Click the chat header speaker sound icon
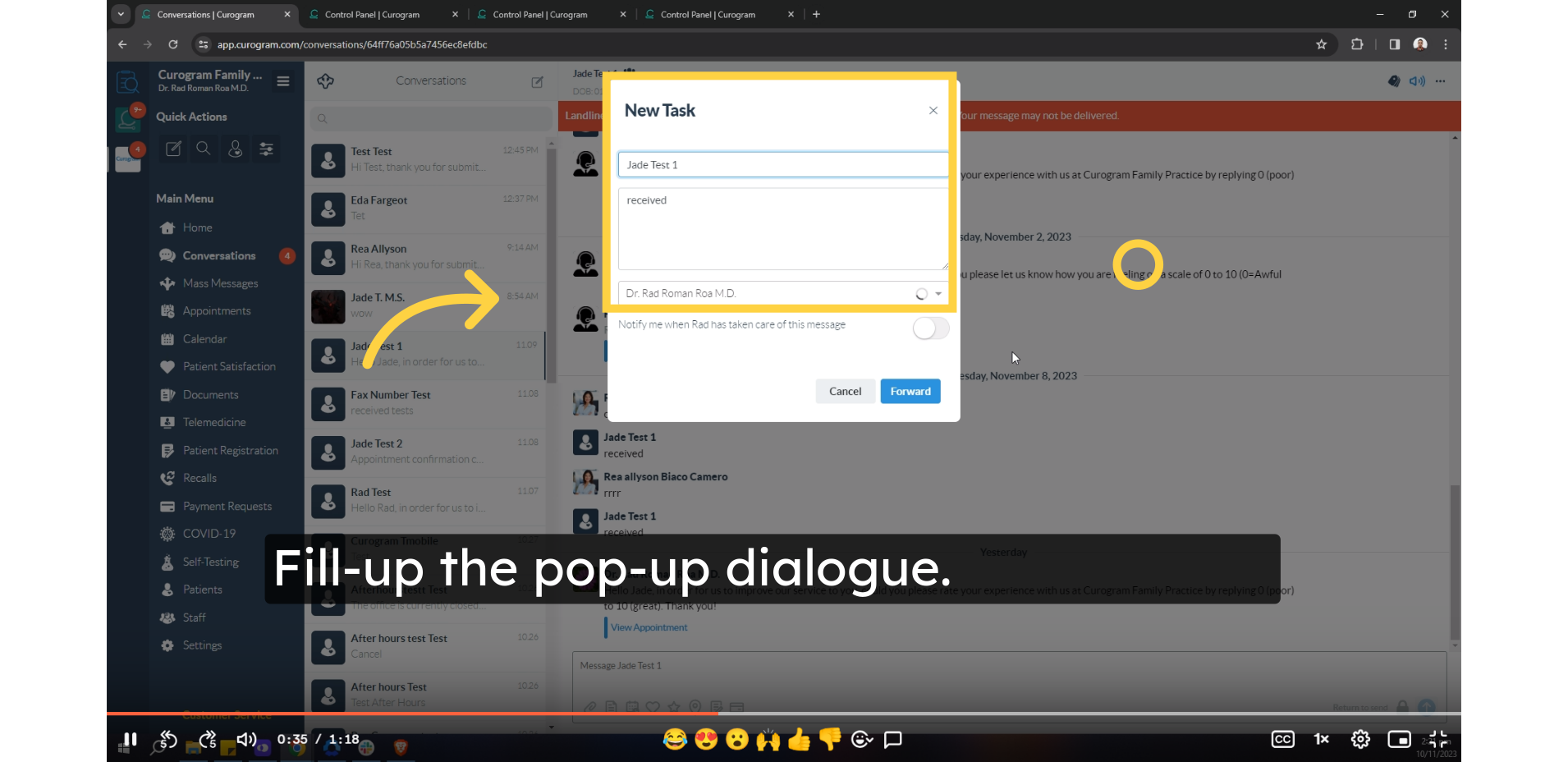The image size is (1568, 762). [x=1417, y=81]
